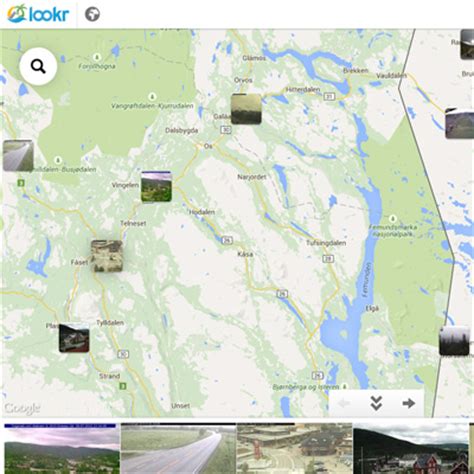Collapse panel with double chevron down

pos(376,403)
